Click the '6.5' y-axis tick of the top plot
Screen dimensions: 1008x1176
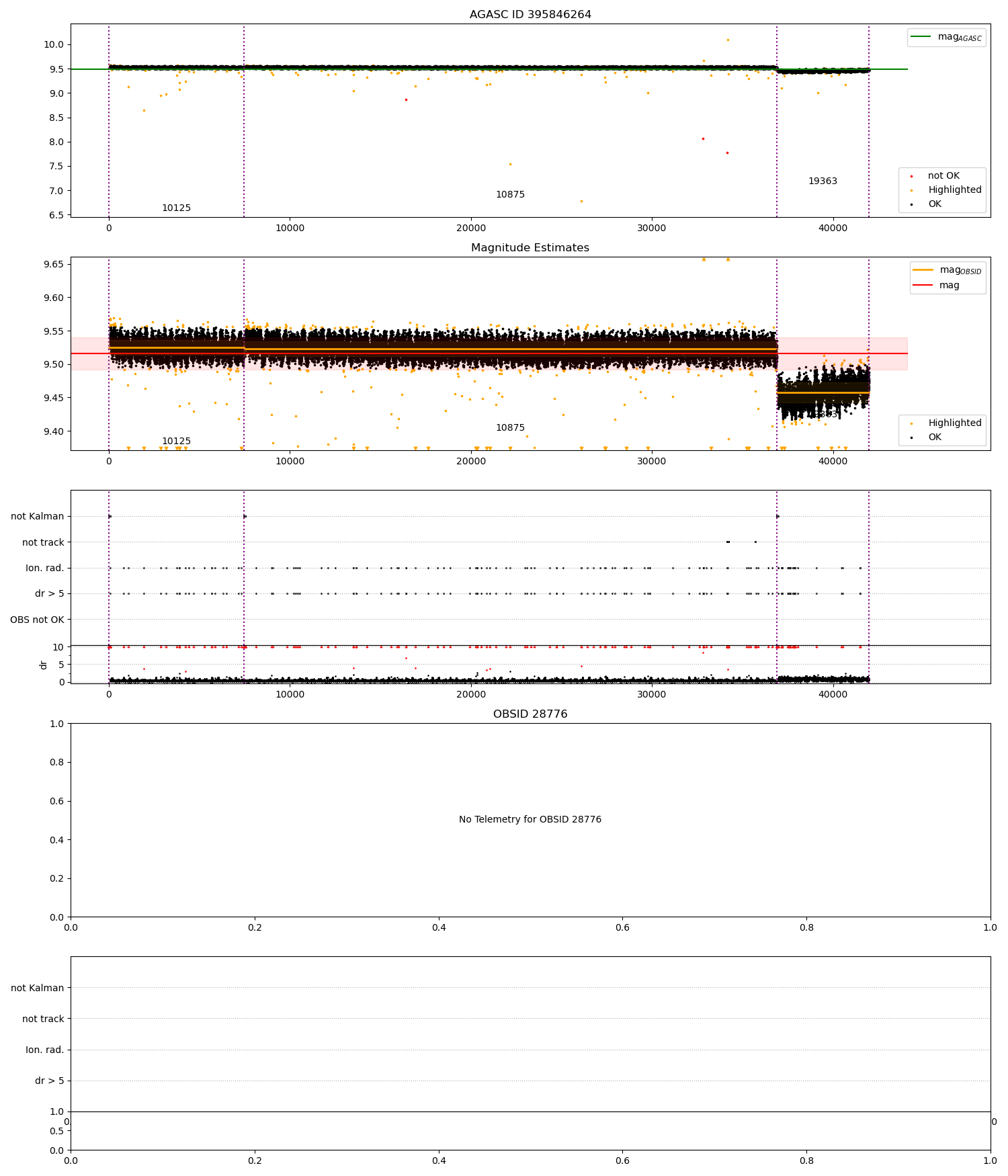pos(58,215)
